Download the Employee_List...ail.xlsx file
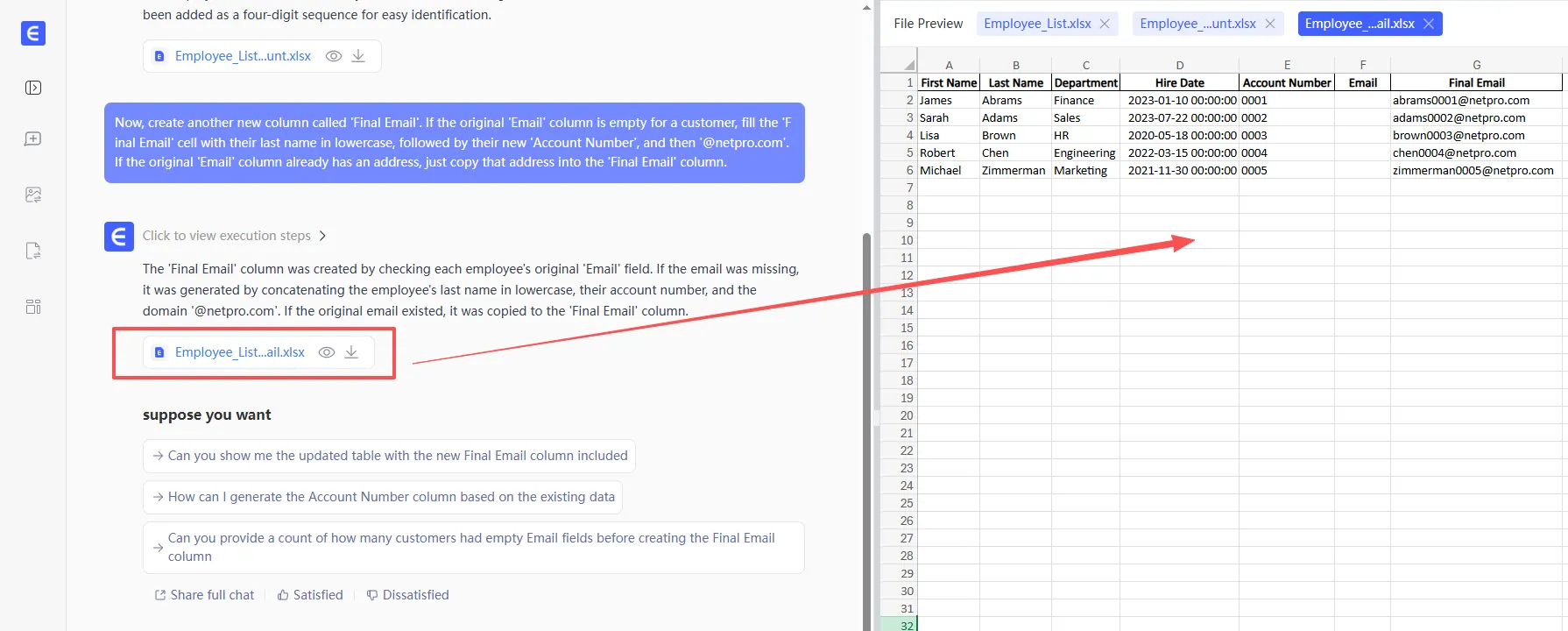Screen dimensions: 1568x631 pyautogui.click(x=351, y=352)
